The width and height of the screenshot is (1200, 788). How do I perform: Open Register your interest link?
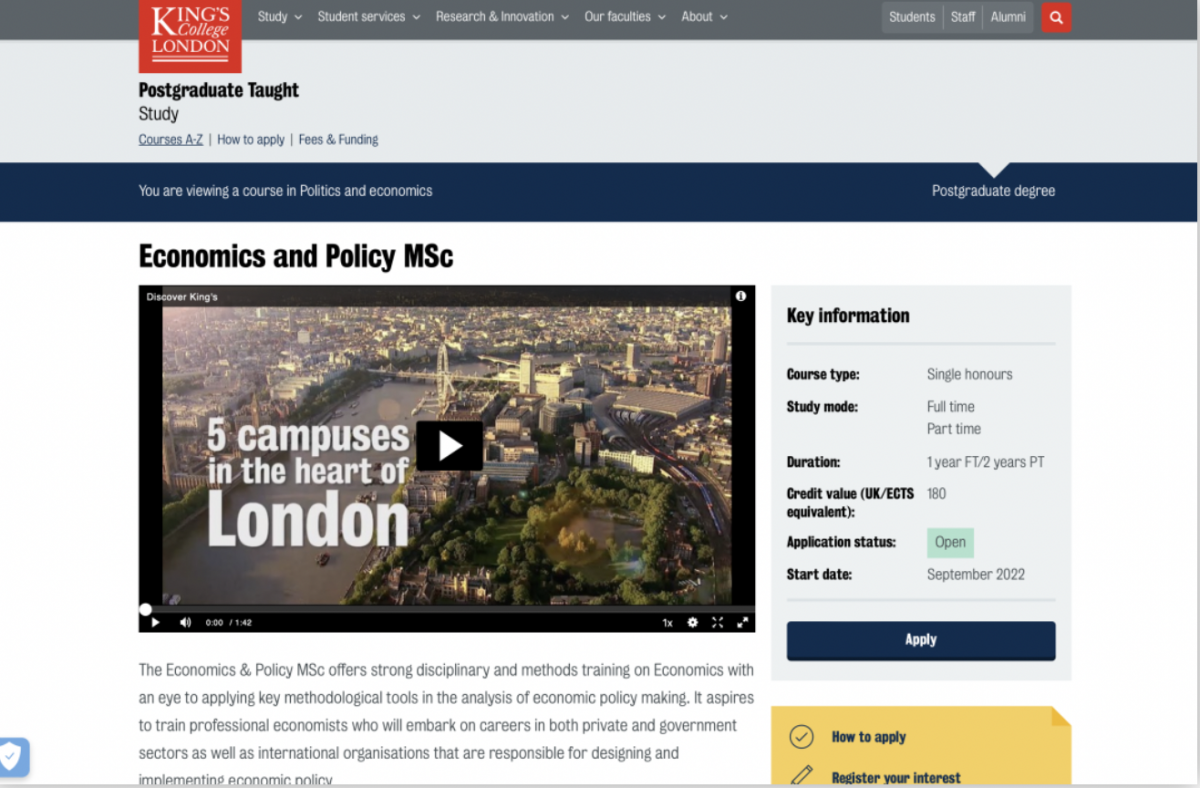[x=896, y=777]
